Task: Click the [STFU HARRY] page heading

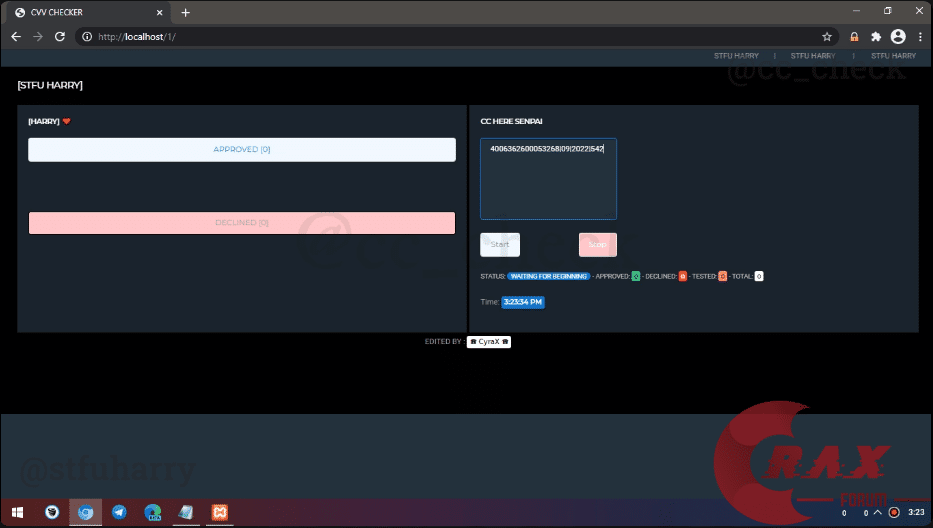Action: pos(50,85)
